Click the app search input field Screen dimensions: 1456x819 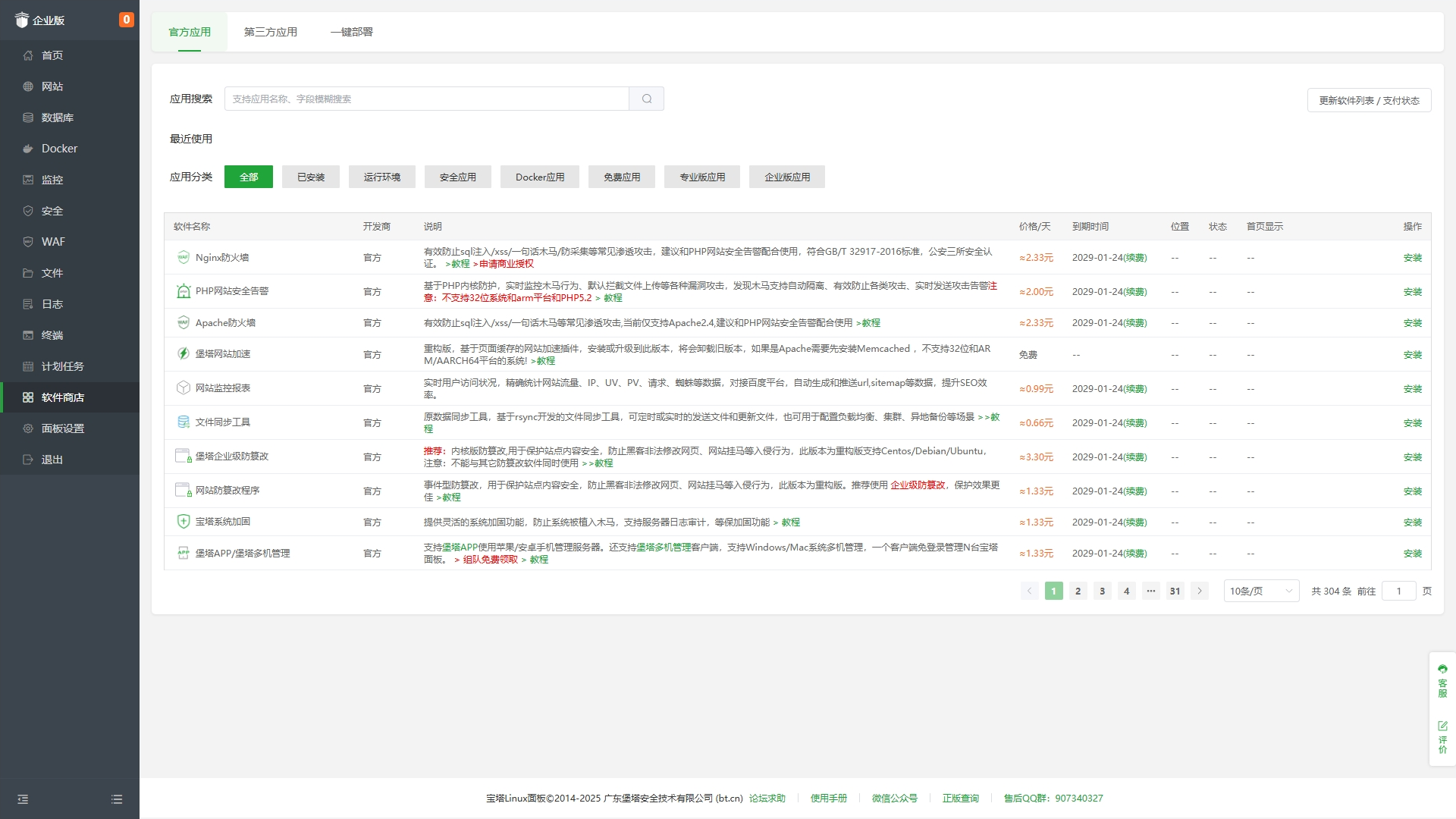point(426,99)
